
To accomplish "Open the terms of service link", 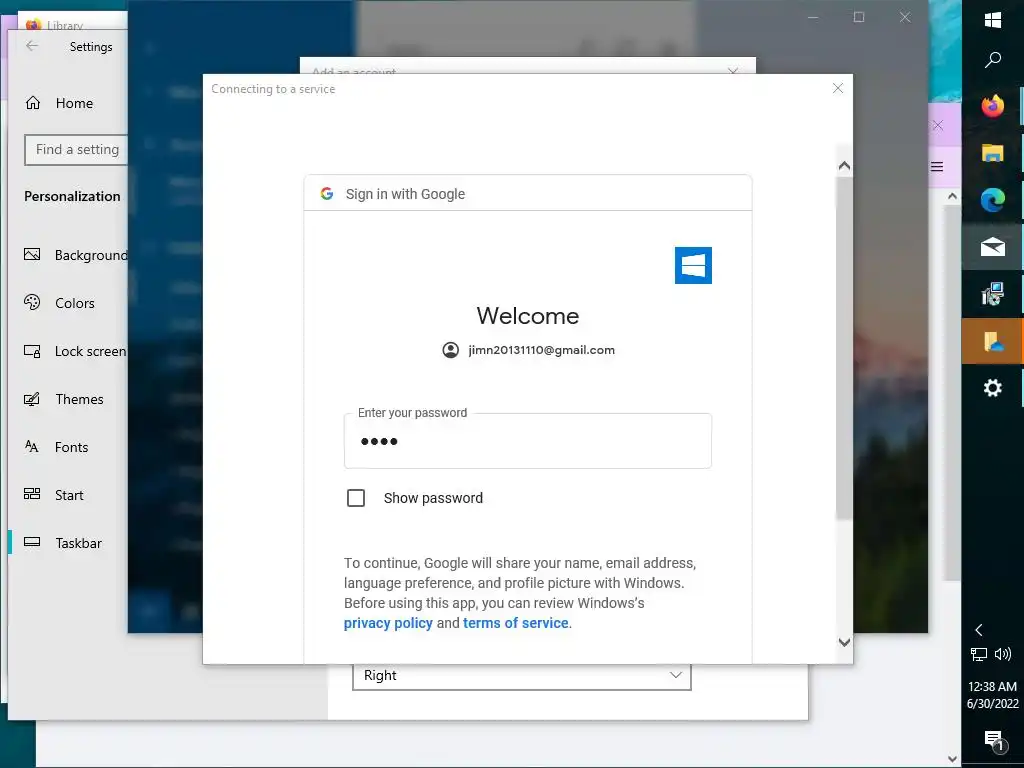I will (515, 623).
